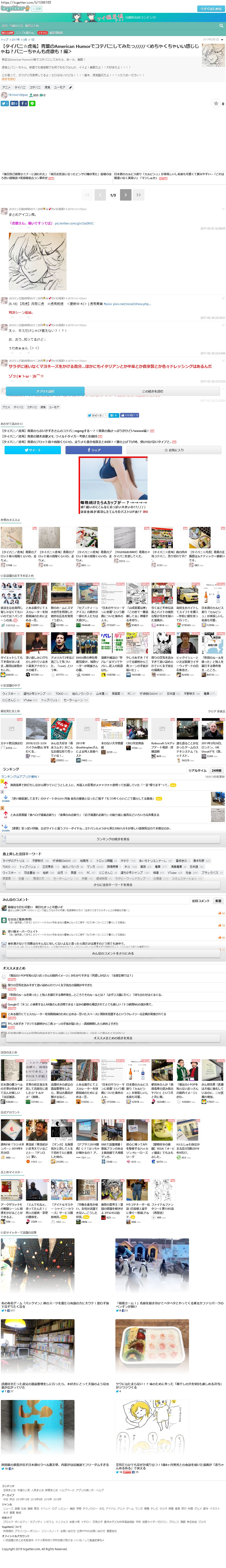Switch to the '注目コメント' comments tab
The width and height of the screenshot is (226, 1568).
pyautogui.click(x=200, y=900)
